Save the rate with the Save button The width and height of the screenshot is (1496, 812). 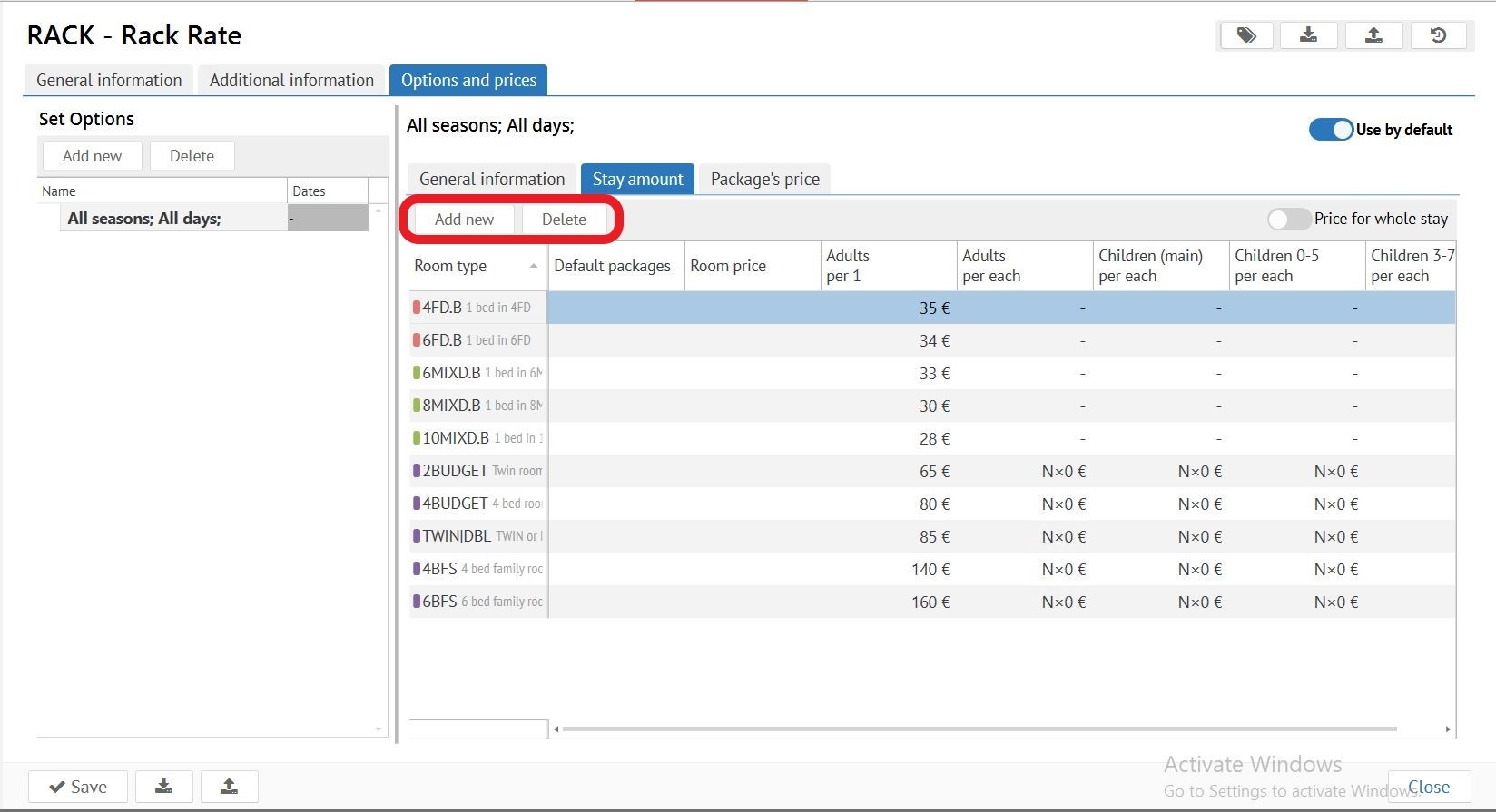(78, 787)
